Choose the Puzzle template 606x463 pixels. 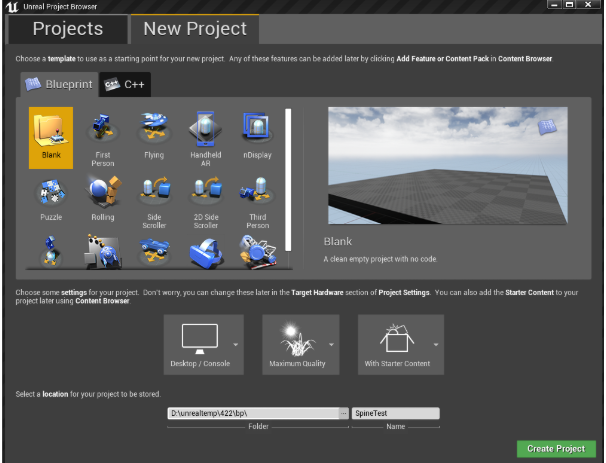tap(51, 200)
